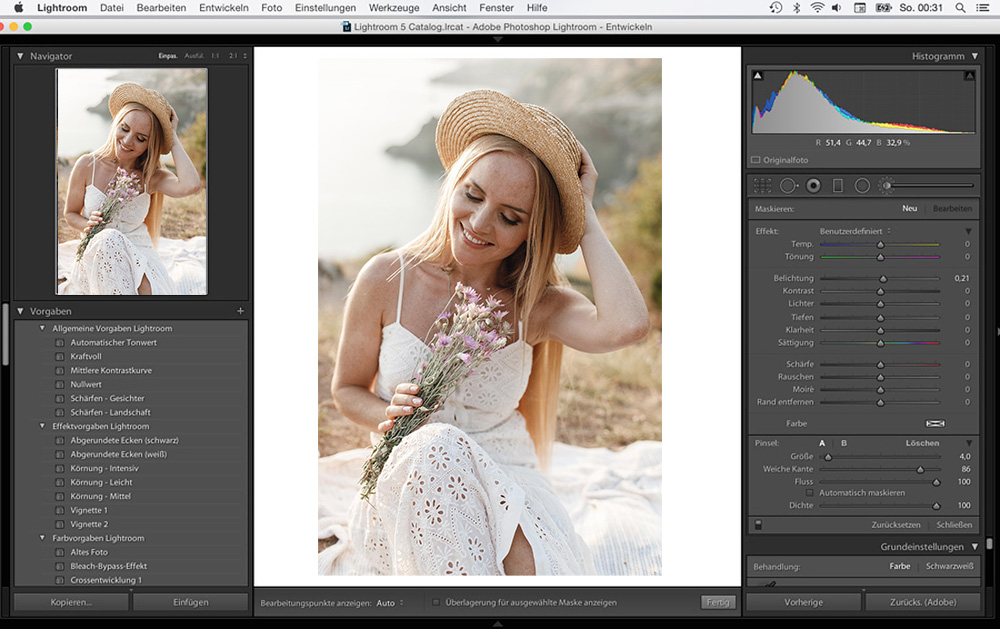Collapse the Effekt sliders triangle

pyautogui.click(x=968, y=231)
